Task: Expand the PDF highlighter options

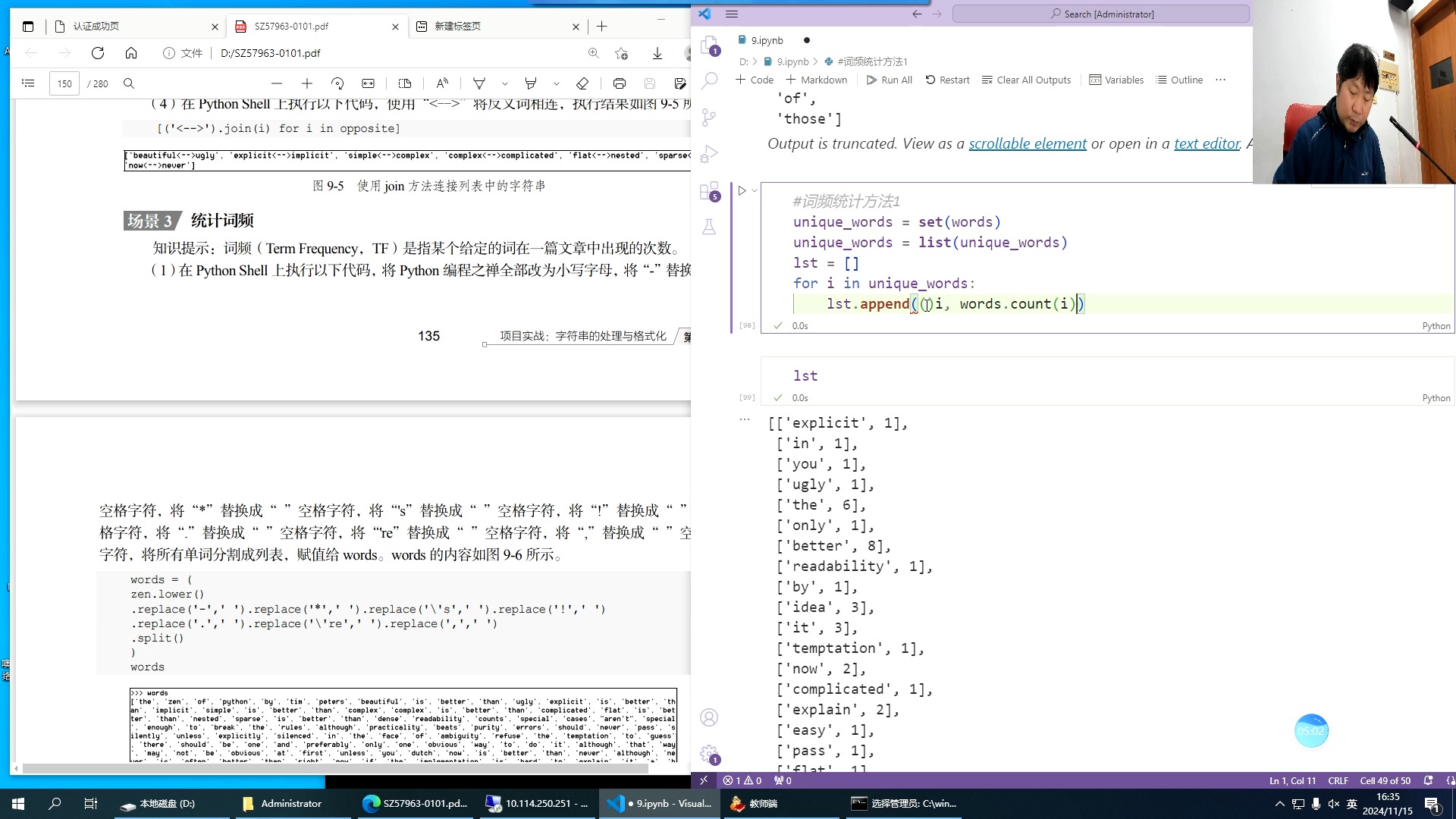Action: 556,83
